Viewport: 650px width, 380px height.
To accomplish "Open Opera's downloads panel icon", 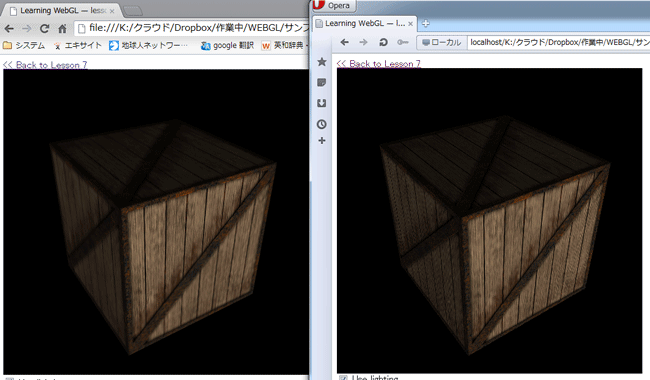I will [x=322, y=103].
